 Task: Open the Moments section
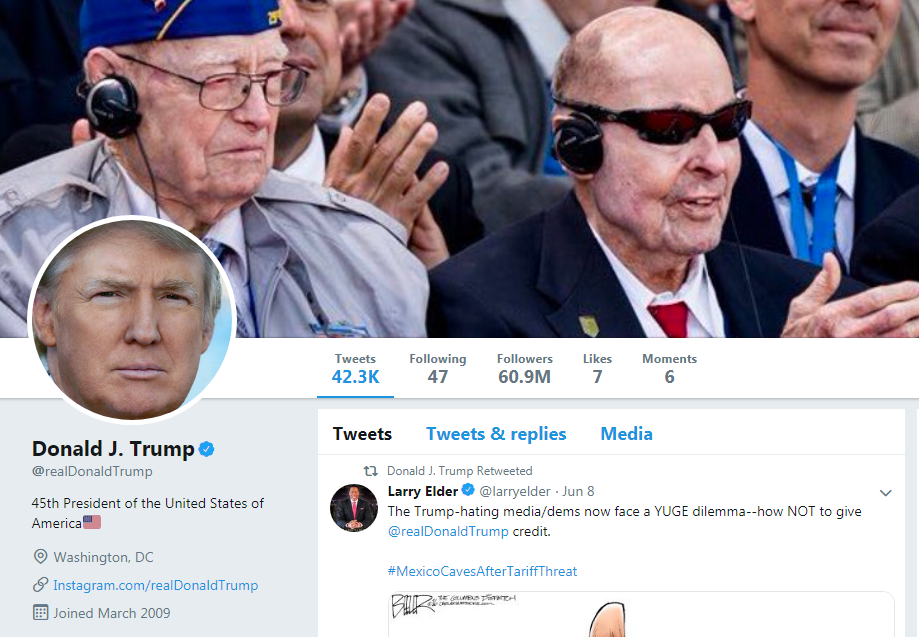point(669,368)
